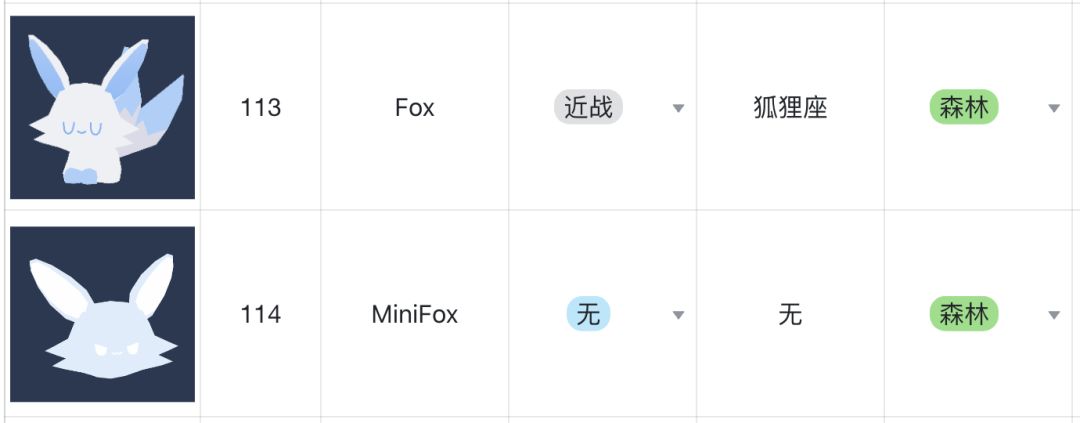
Task: Expand the 森林 dropdown in the MiniFox row
Action: point(1053,315)
